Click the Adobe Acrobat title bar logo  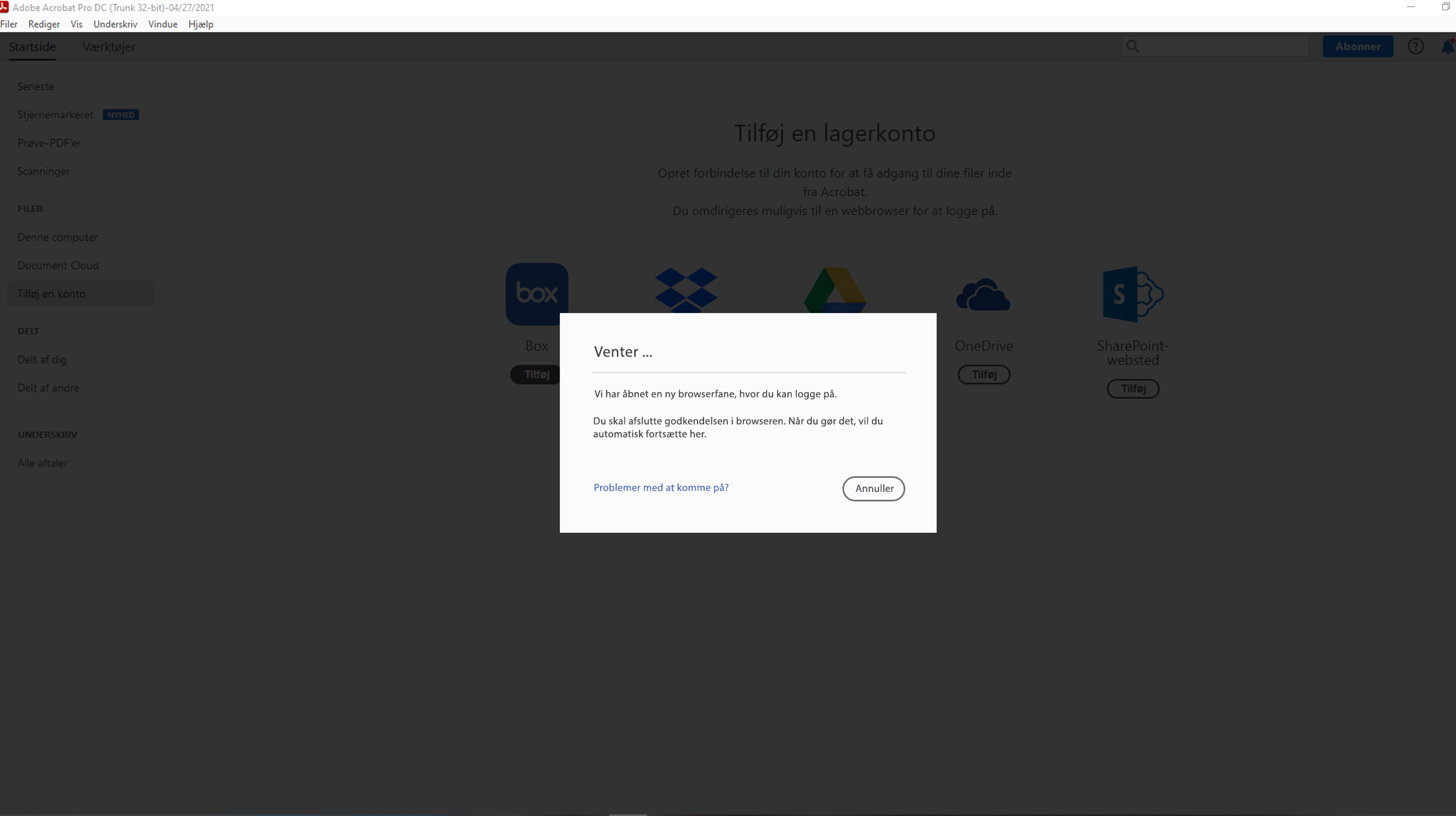coord(5,7)
